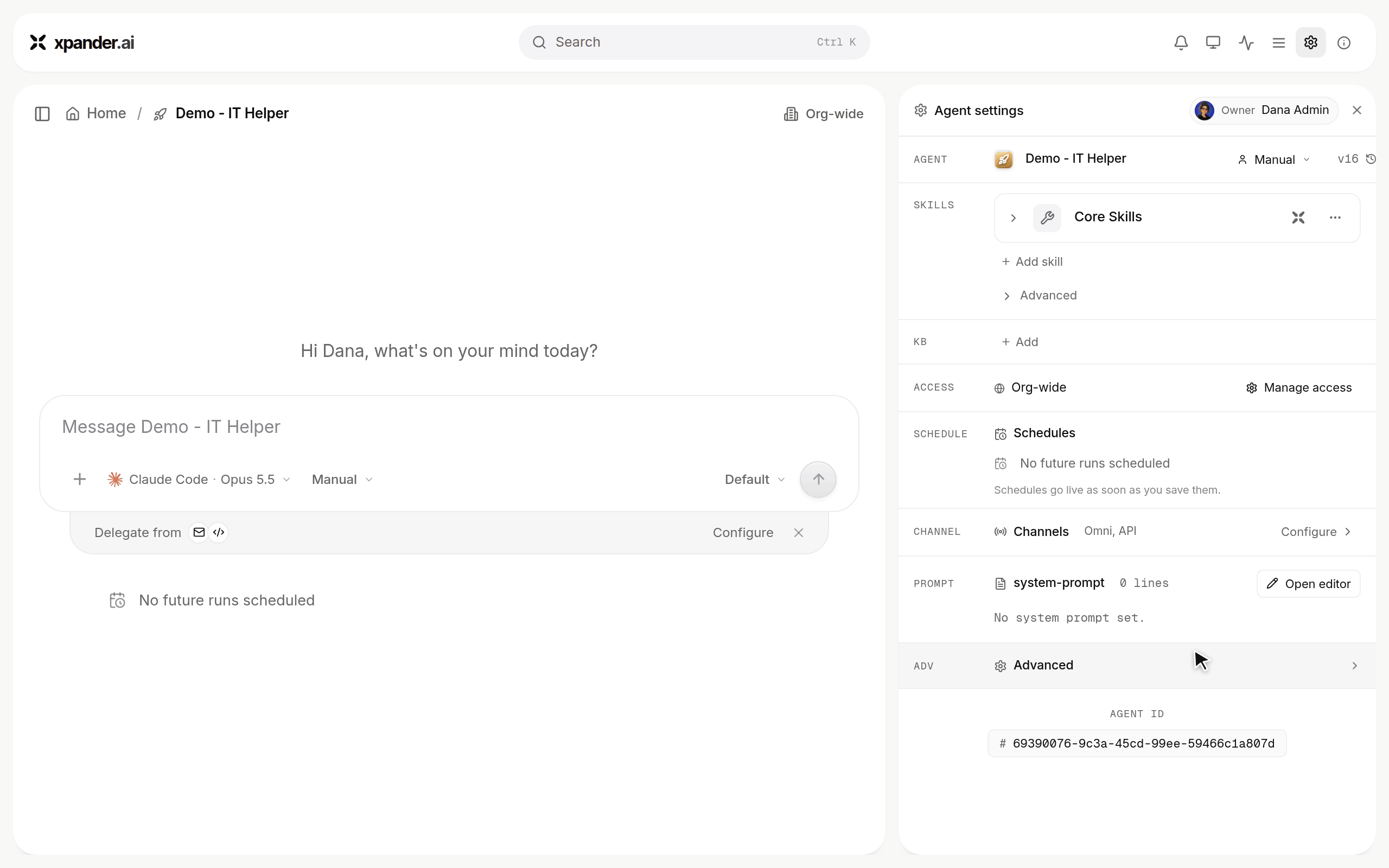Click the Org-wide label in chat header

click(x=823, y=114)
